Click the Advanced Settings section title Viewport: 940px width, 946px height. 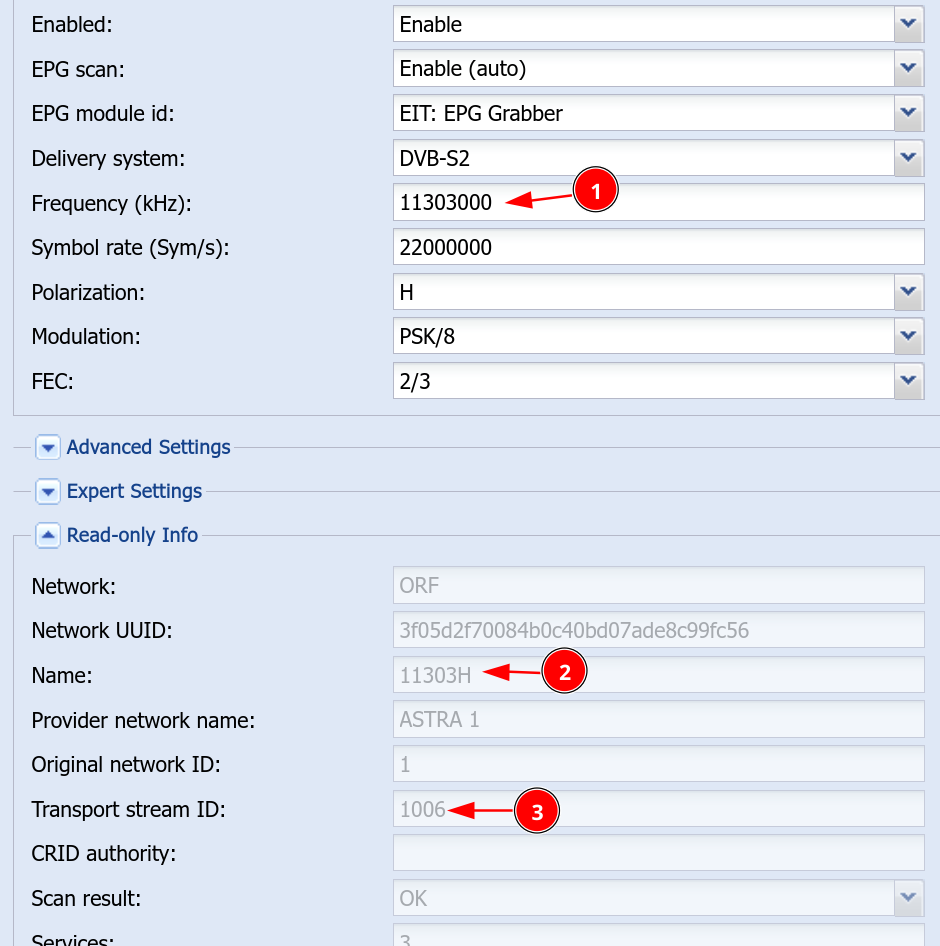click(148, 447)
